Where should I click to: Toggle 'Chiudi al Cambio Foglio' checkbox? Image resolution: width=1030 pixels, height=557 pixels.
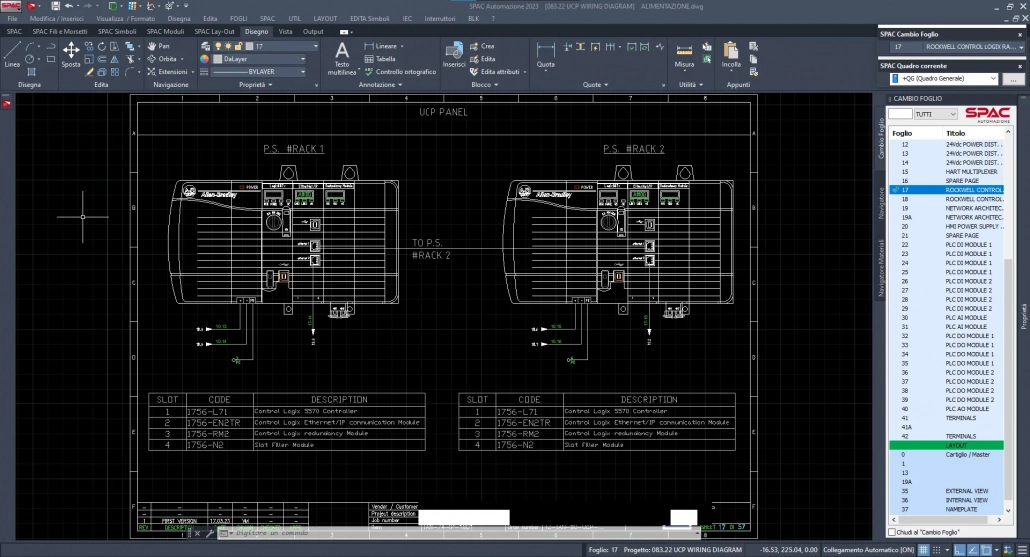coord(890,532)
